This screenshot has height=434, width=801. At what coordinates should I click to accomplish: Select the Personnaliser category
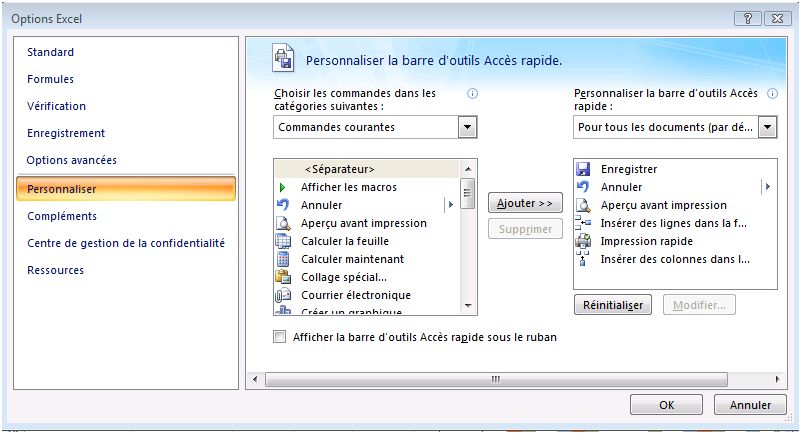126,188
